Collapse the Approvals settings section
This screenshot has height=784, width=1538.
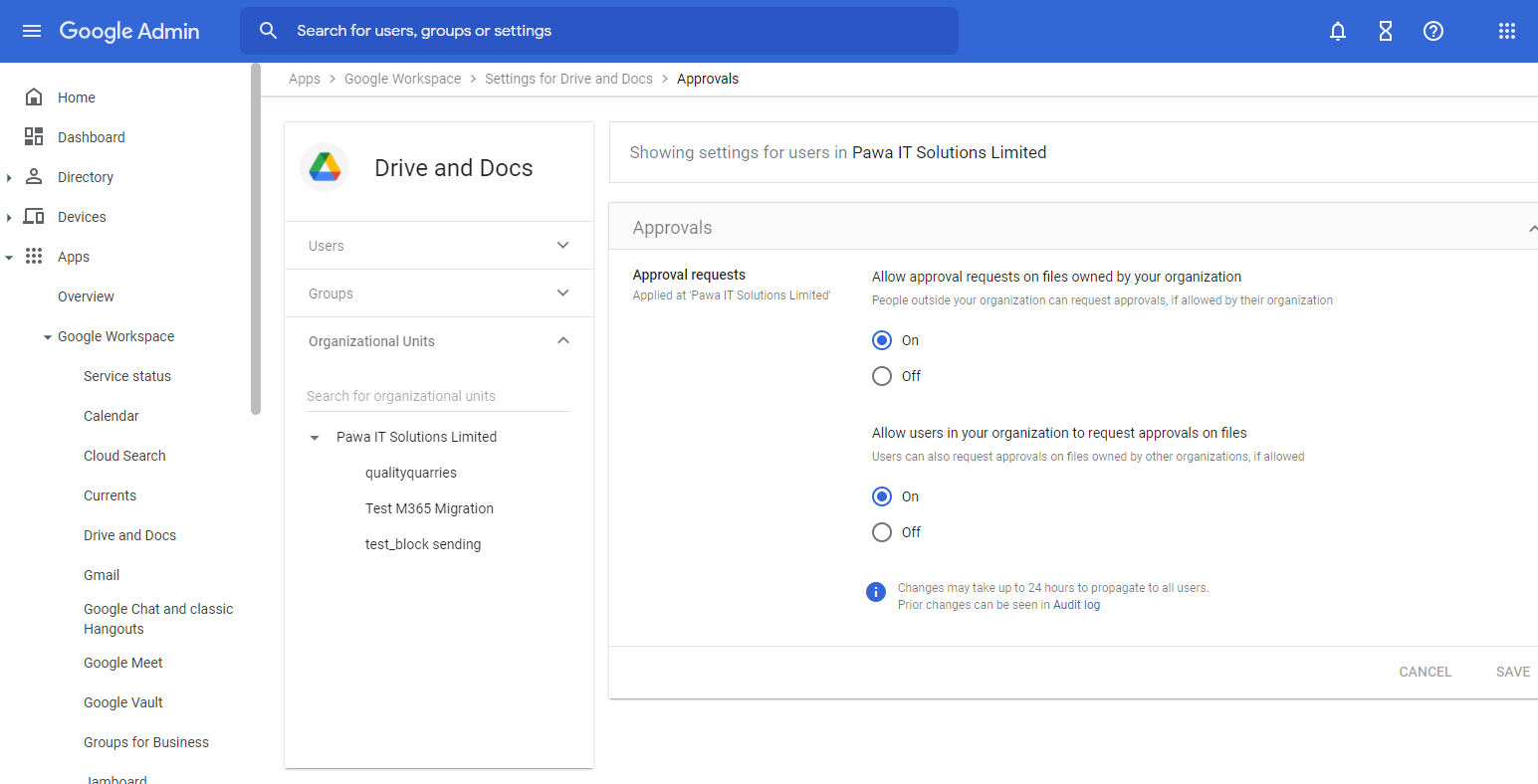click(x=1531, y=226)
